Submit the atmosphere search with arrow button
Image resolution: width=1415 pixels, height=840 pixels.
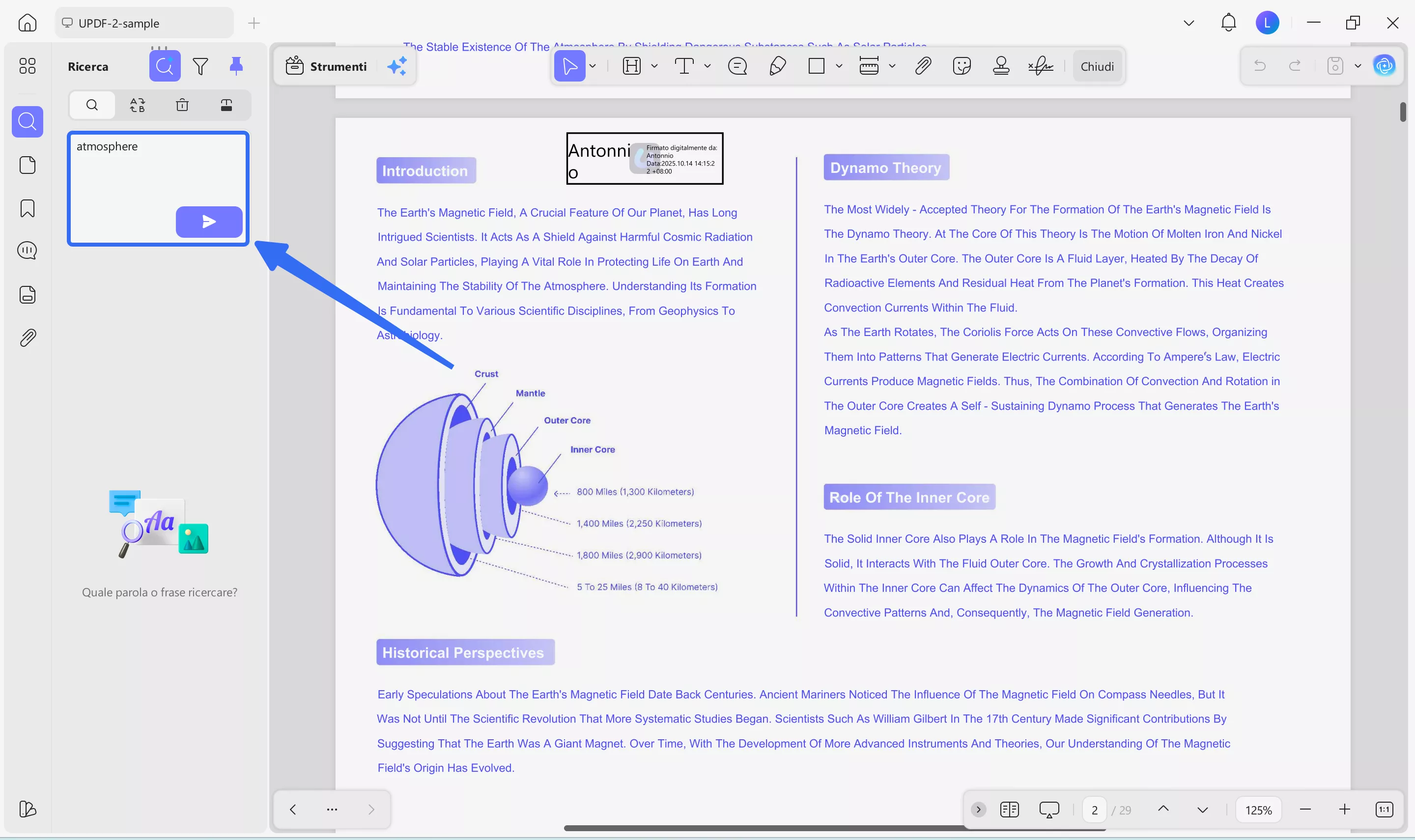(x=209, y=222)
